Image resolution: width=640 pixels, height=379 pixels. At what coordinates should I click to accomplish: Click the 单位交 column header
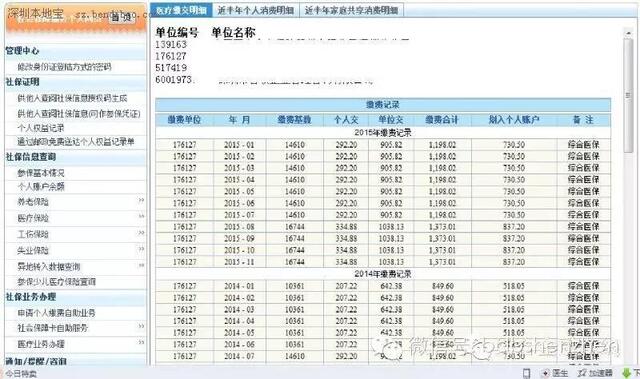tap(391, 120)
